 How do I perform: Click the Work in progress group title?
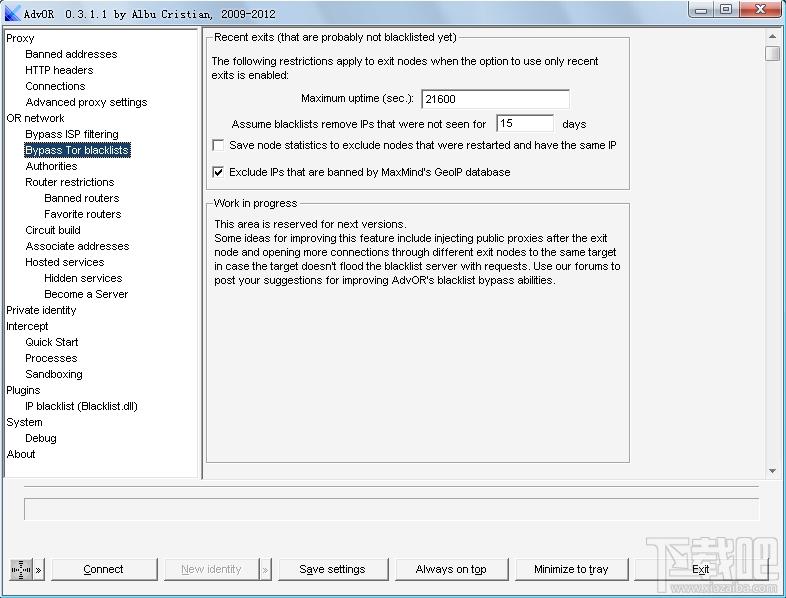(x=255, y=204)
